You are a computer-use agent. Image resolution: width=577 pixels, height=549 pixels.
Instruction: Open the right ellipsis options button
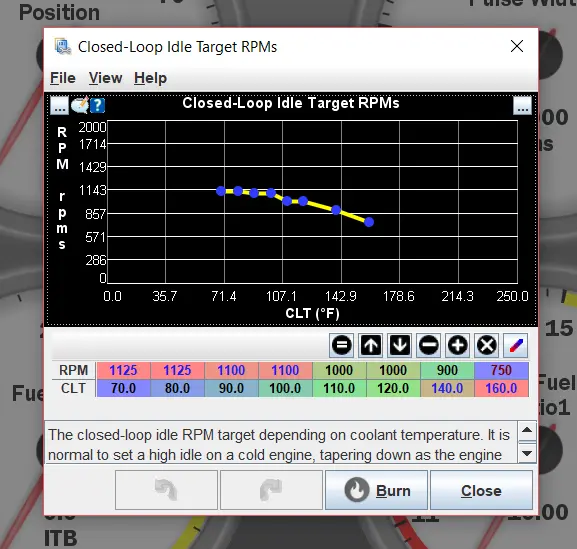pyautogui.click(x=523, y=106)
